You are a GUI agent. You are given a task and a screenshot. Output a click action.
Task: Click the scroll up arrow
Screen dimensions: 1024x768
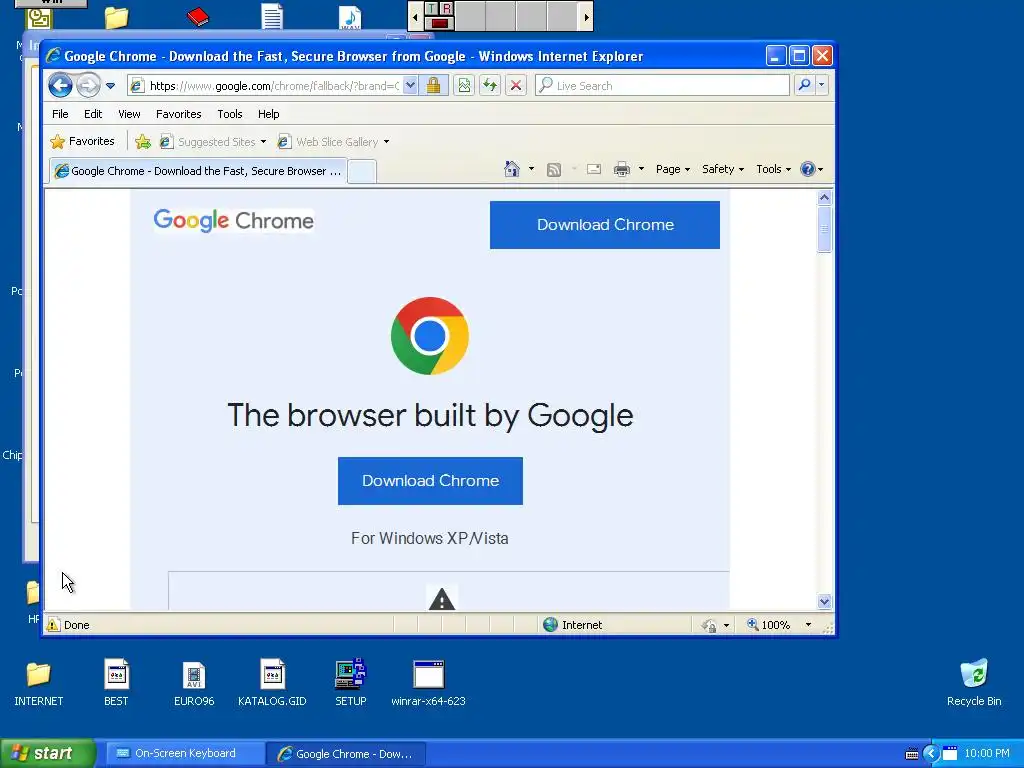point(824,197)
